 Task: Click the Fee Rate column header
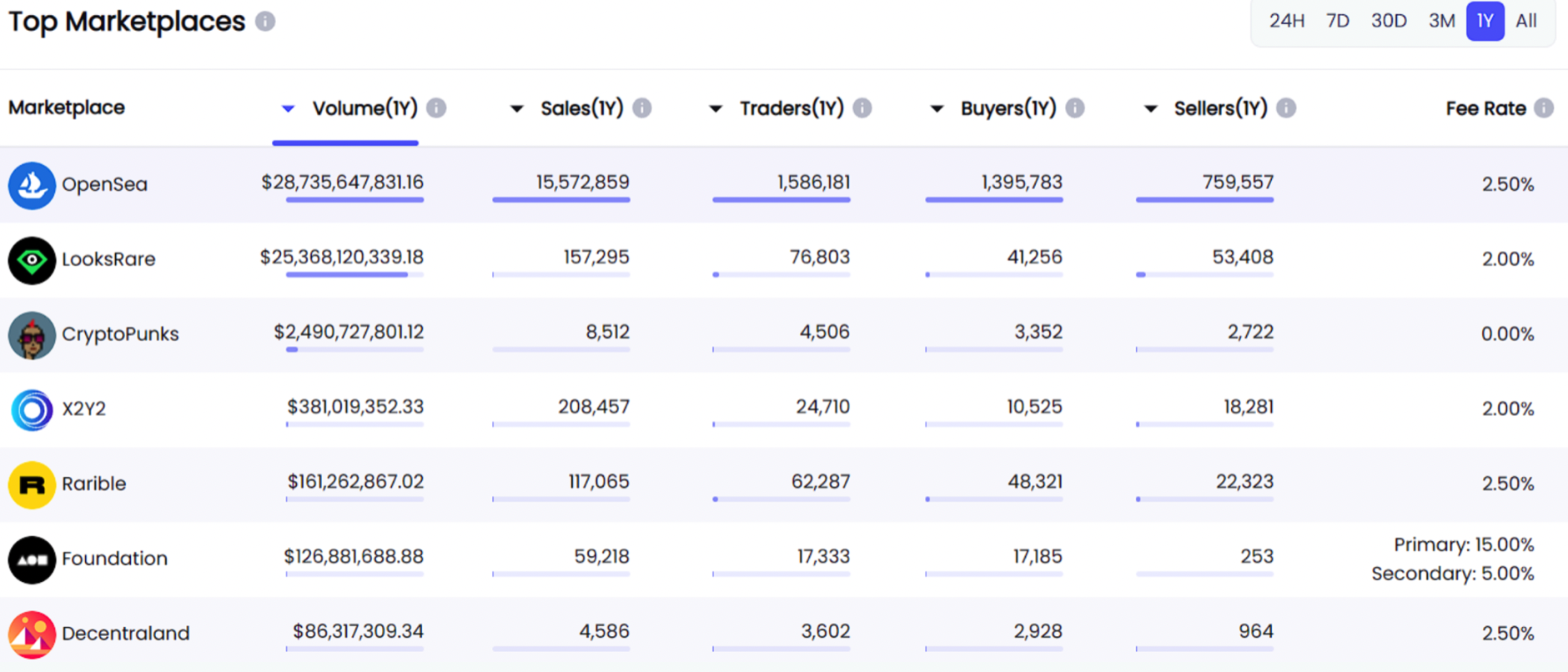click(x=1485, y=108)
